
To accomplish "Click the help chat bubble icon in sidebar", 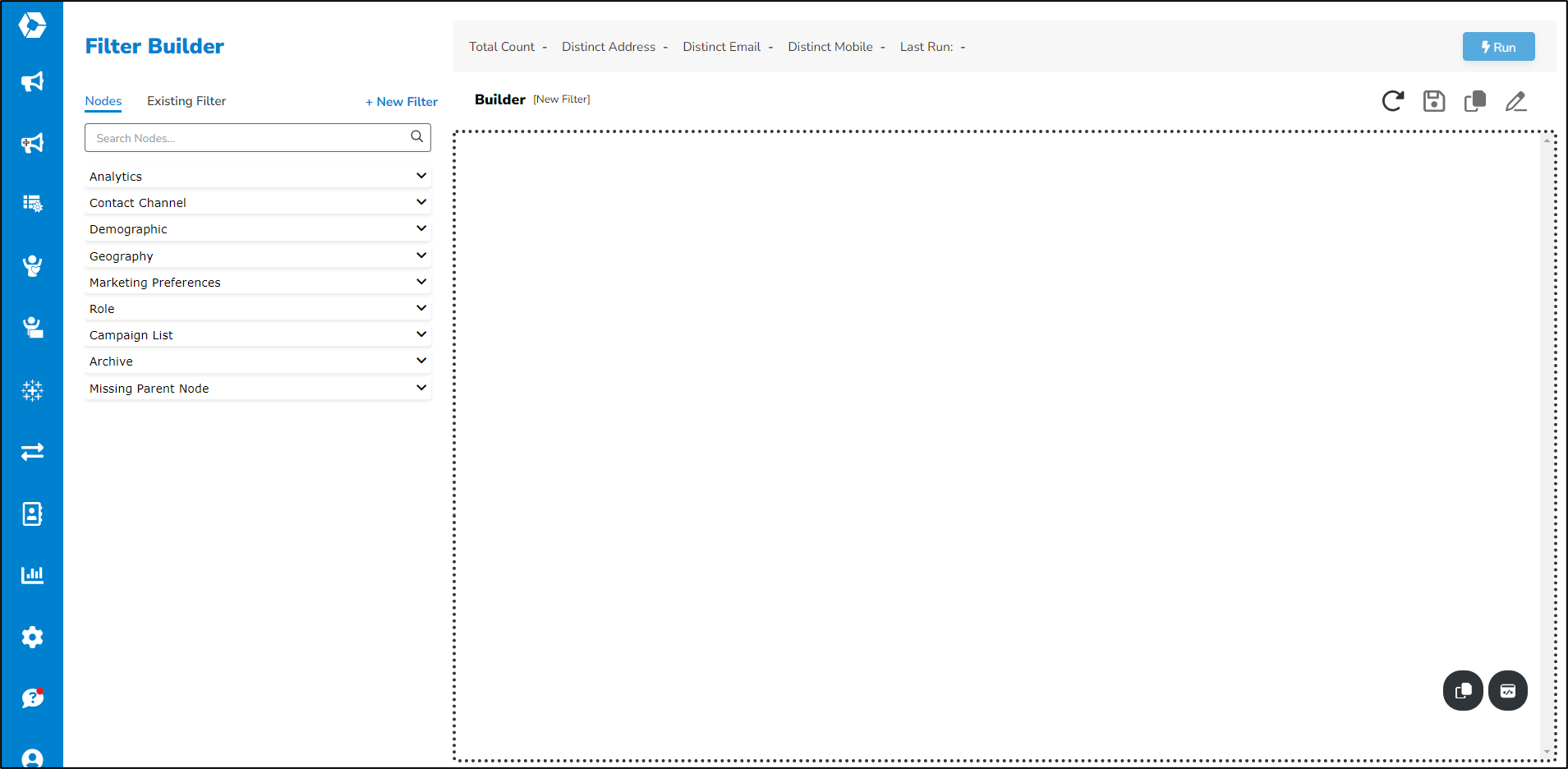I will (32, 698).
